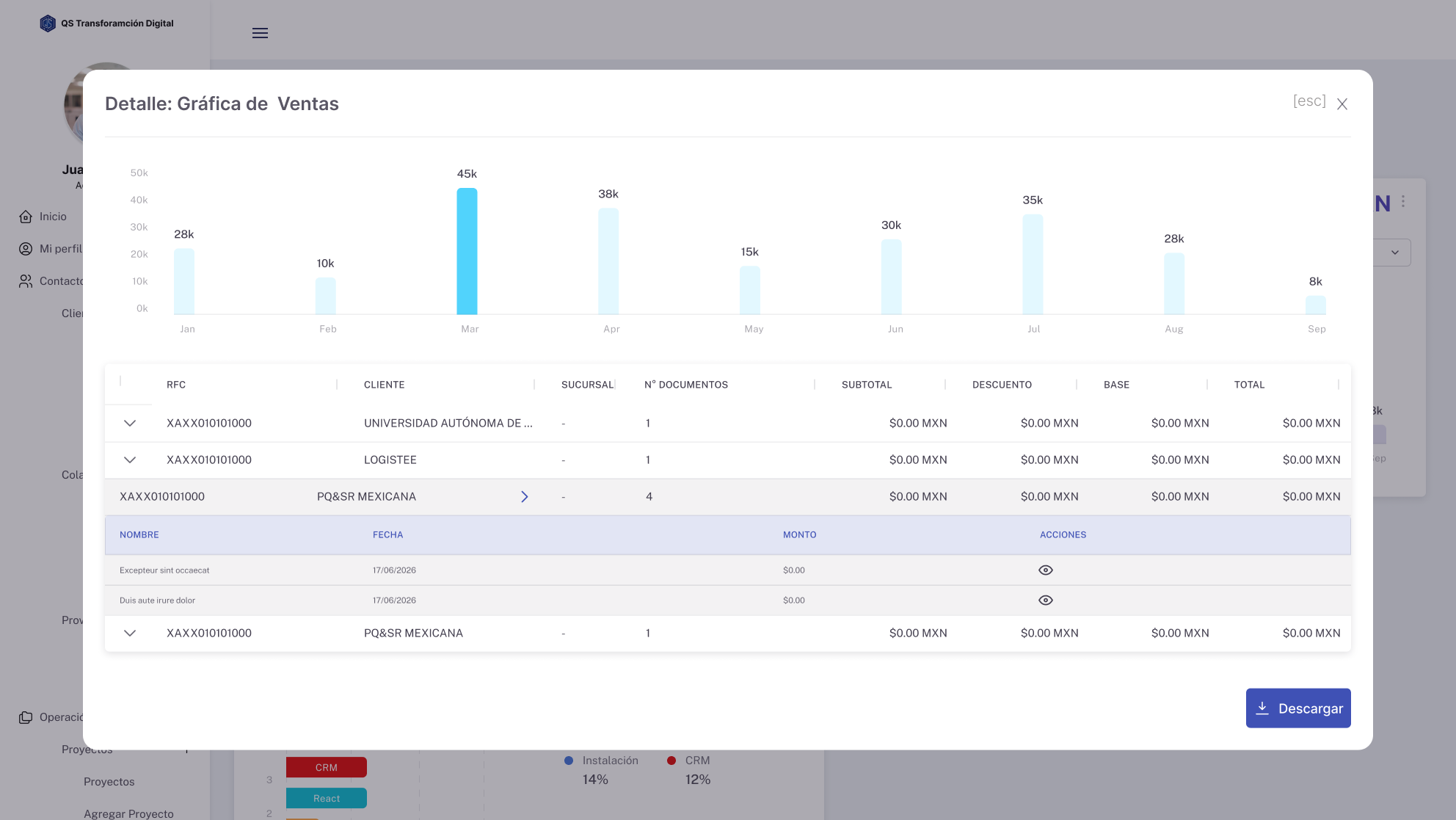View the Excepteur sint occaecat document
Image resolution: width=1456 pixels, height=820 pixels.
click(1046, 570)
